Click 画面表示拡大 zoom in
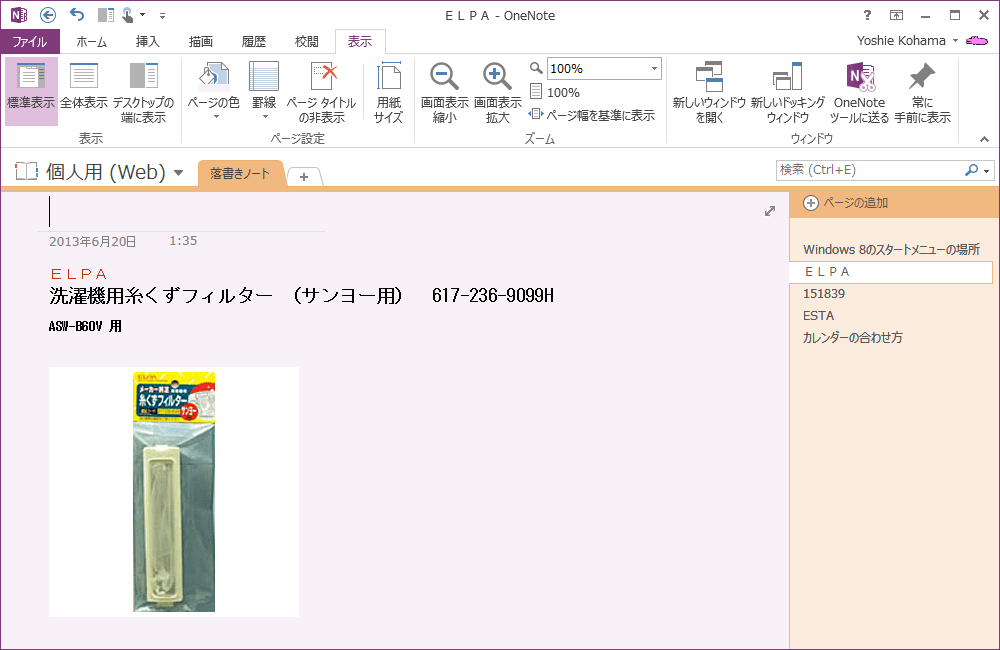 click(497, 91)
